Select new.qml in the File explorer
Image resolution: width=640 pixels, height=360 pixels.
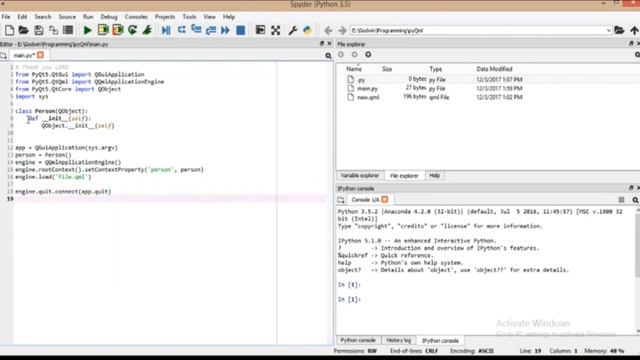[368, 98]
